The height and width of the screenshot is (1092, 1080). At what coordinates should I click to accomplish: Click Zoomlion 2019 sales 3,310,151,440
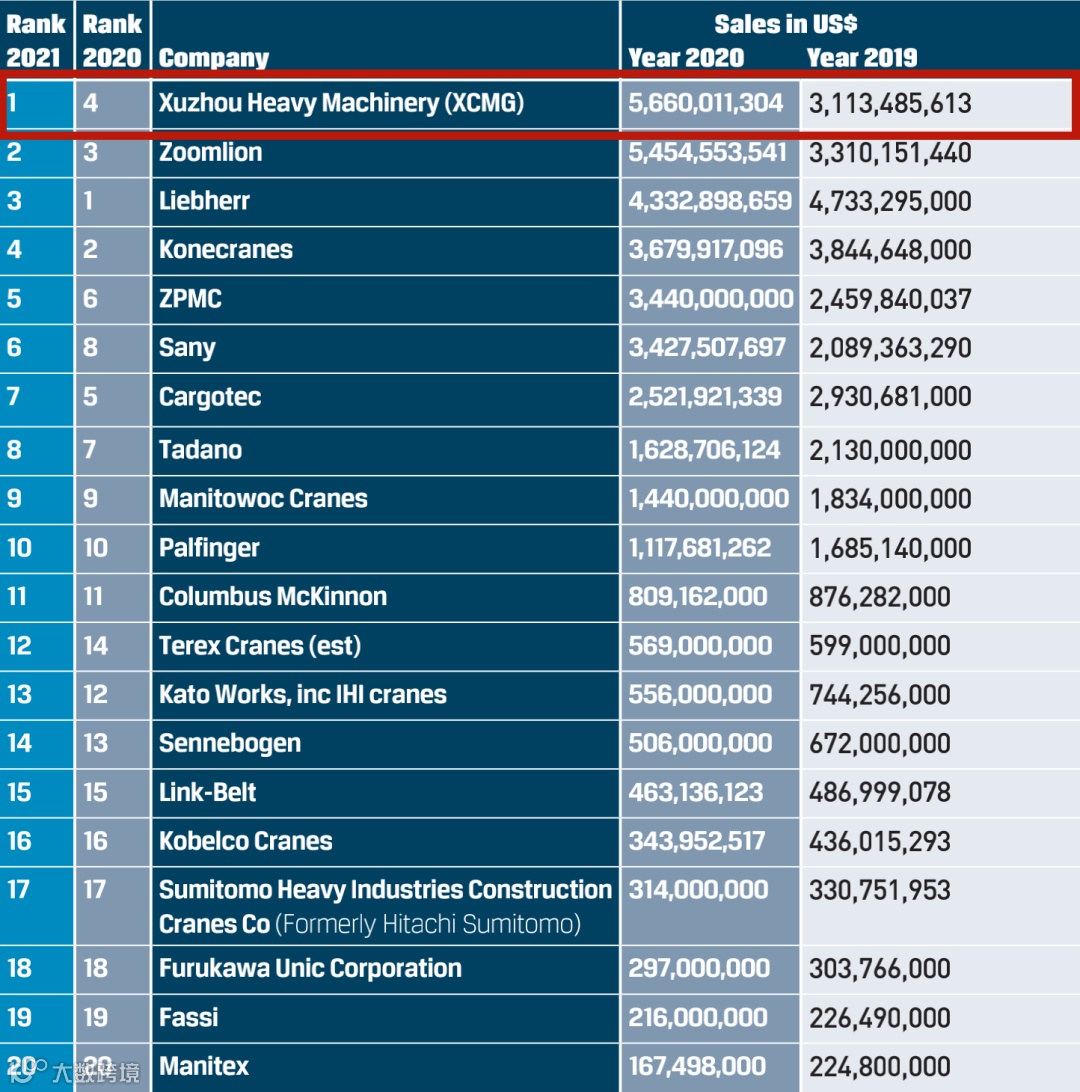(x=890, y=153)
